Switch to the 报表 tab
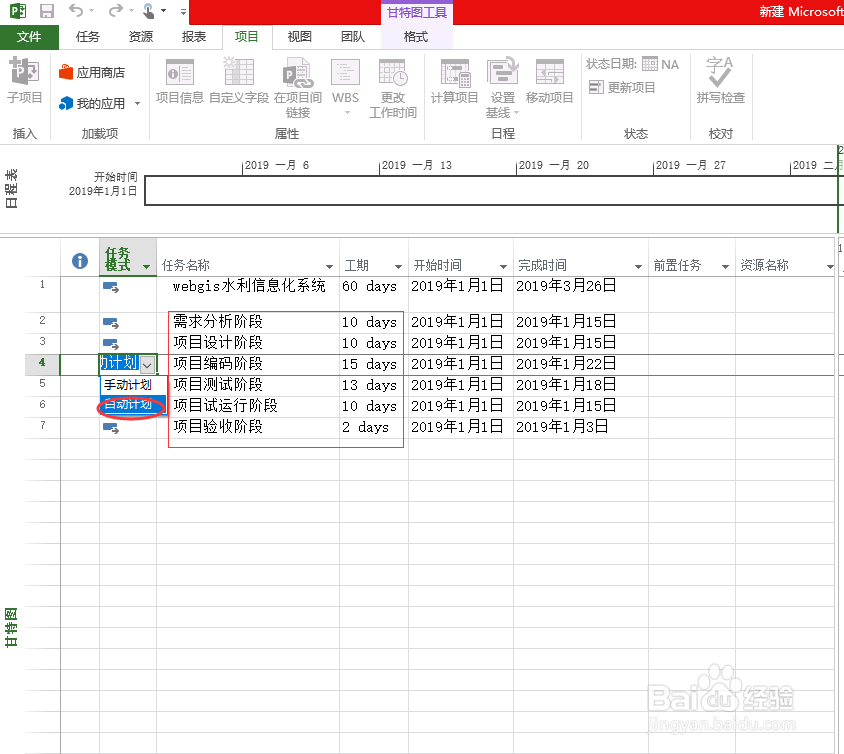 pyautogui.click(x=194, y=37)
